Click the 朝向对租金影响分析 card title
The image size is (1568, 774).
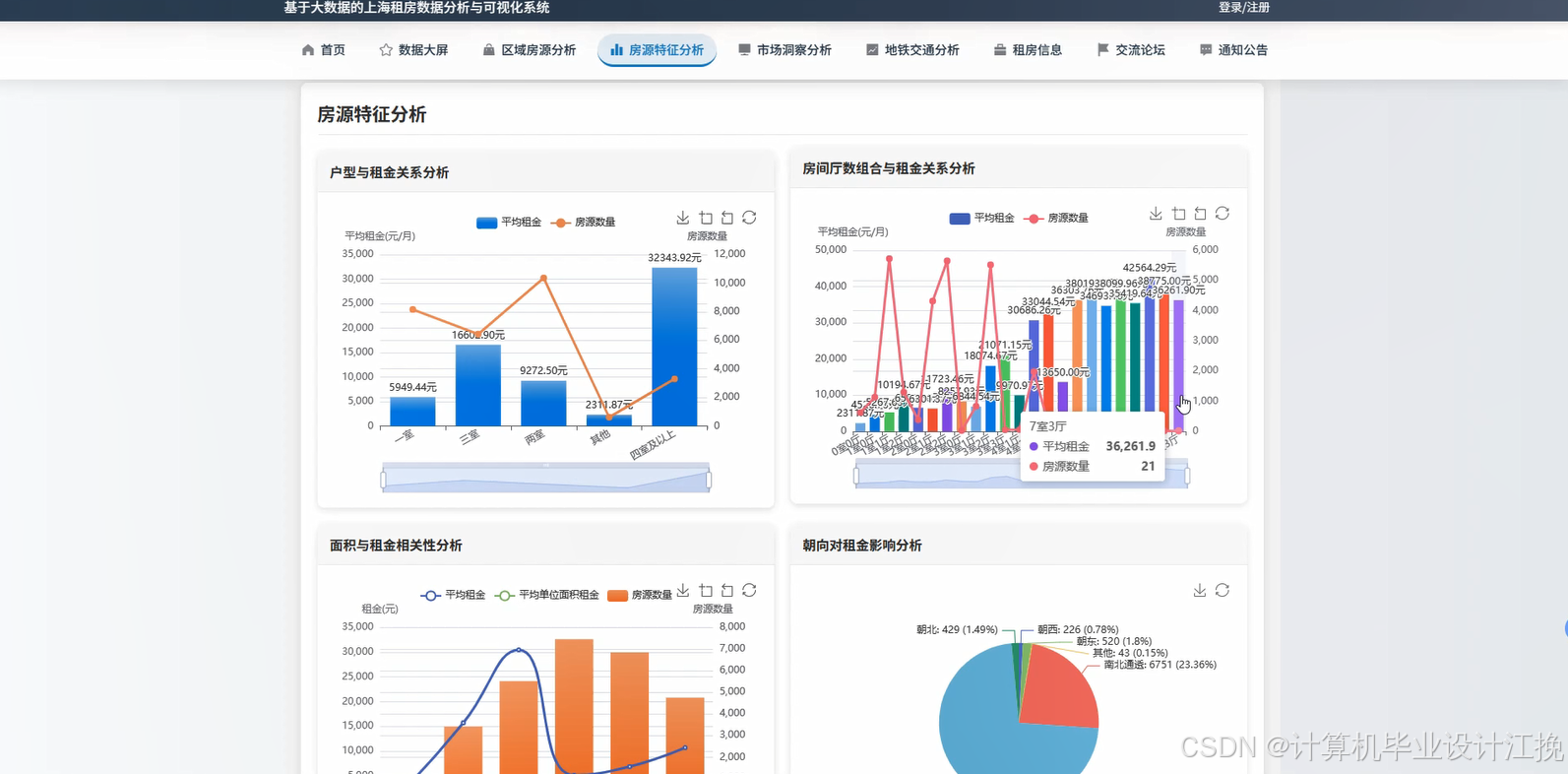coord(862,546)
